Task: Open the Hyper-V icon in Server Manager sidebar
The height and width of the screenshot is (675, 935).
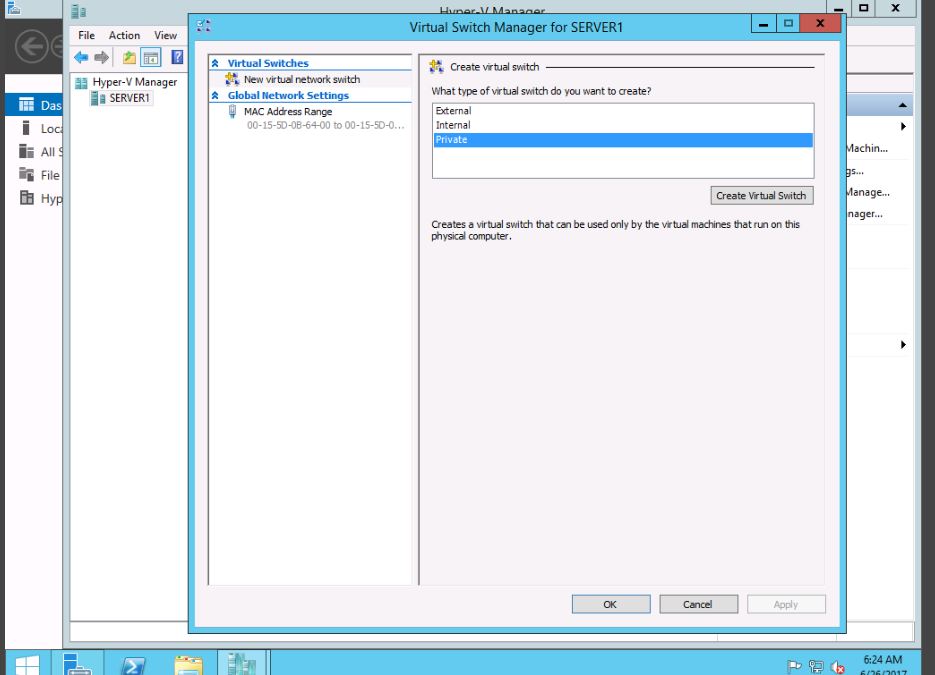Action: click(26, 197)
